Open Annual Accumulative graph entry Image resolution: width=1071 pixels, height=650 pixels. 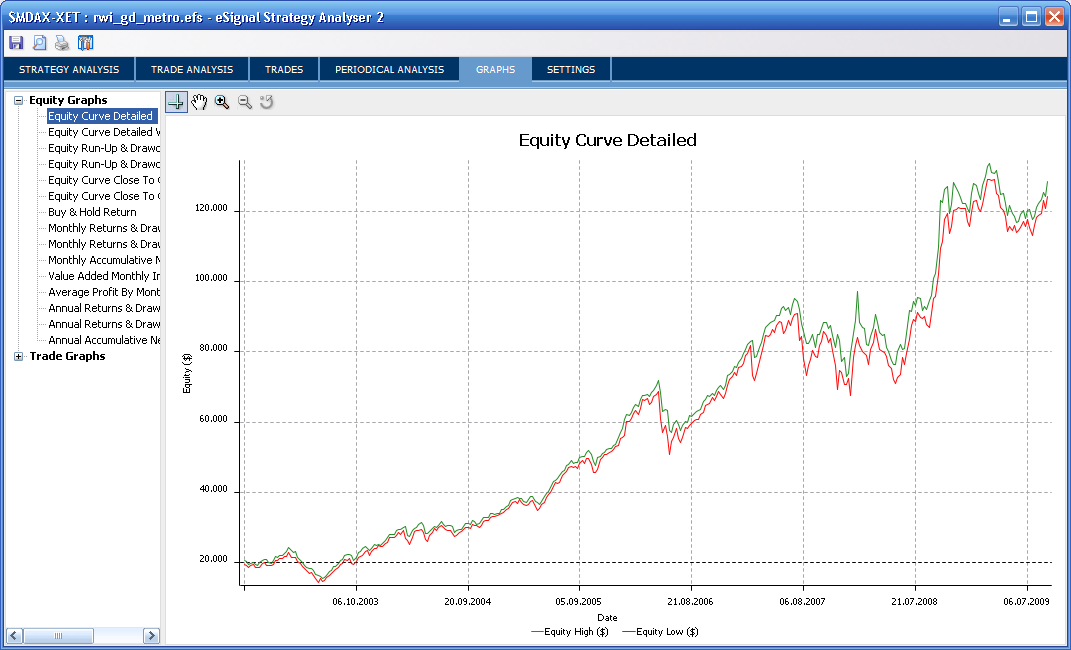click(104, 340)
